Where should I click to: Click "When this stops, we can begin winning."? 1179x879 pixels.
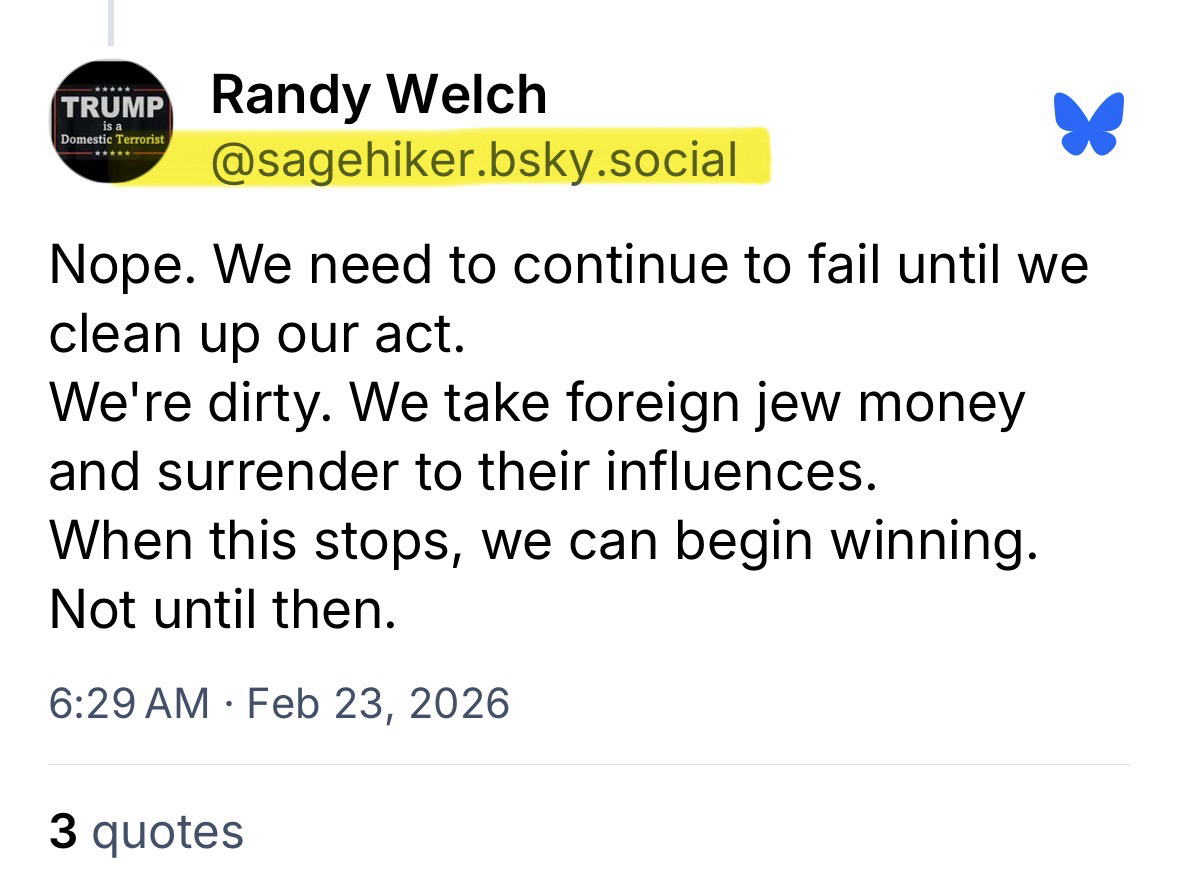tap(538, 541)
